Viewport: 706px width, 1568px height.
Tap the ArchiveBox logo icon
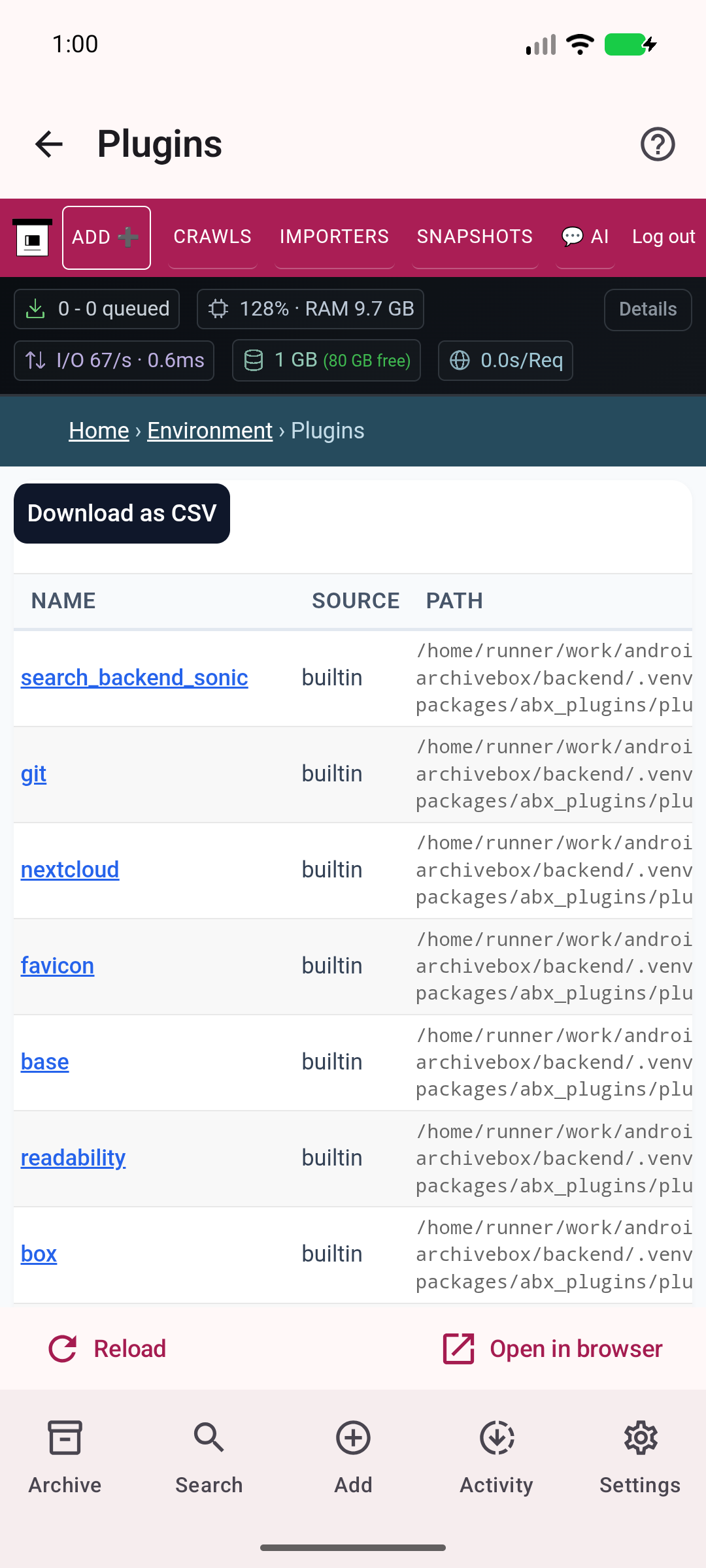33,238
